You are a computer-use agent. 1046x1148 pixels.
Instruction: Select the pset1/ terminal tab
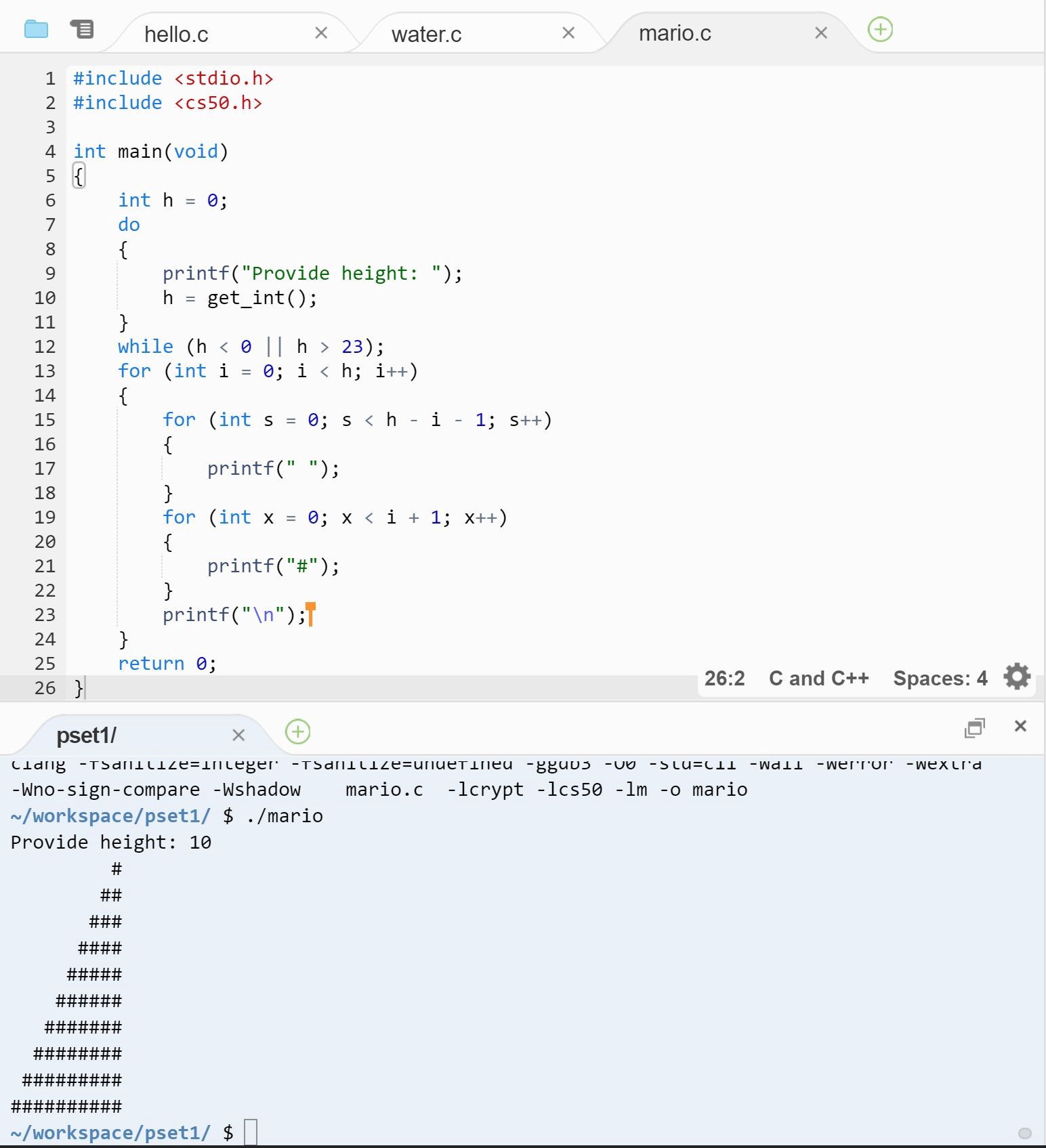[87, 735]
